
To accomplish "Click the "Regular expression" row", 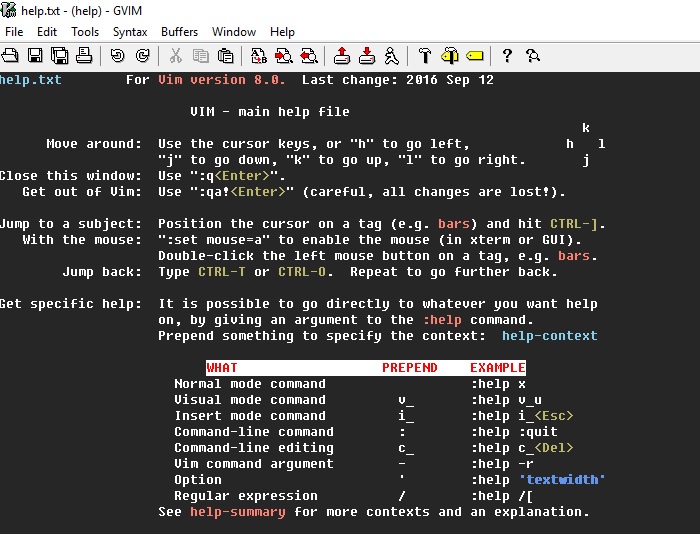I will click(x=246, y=496).
